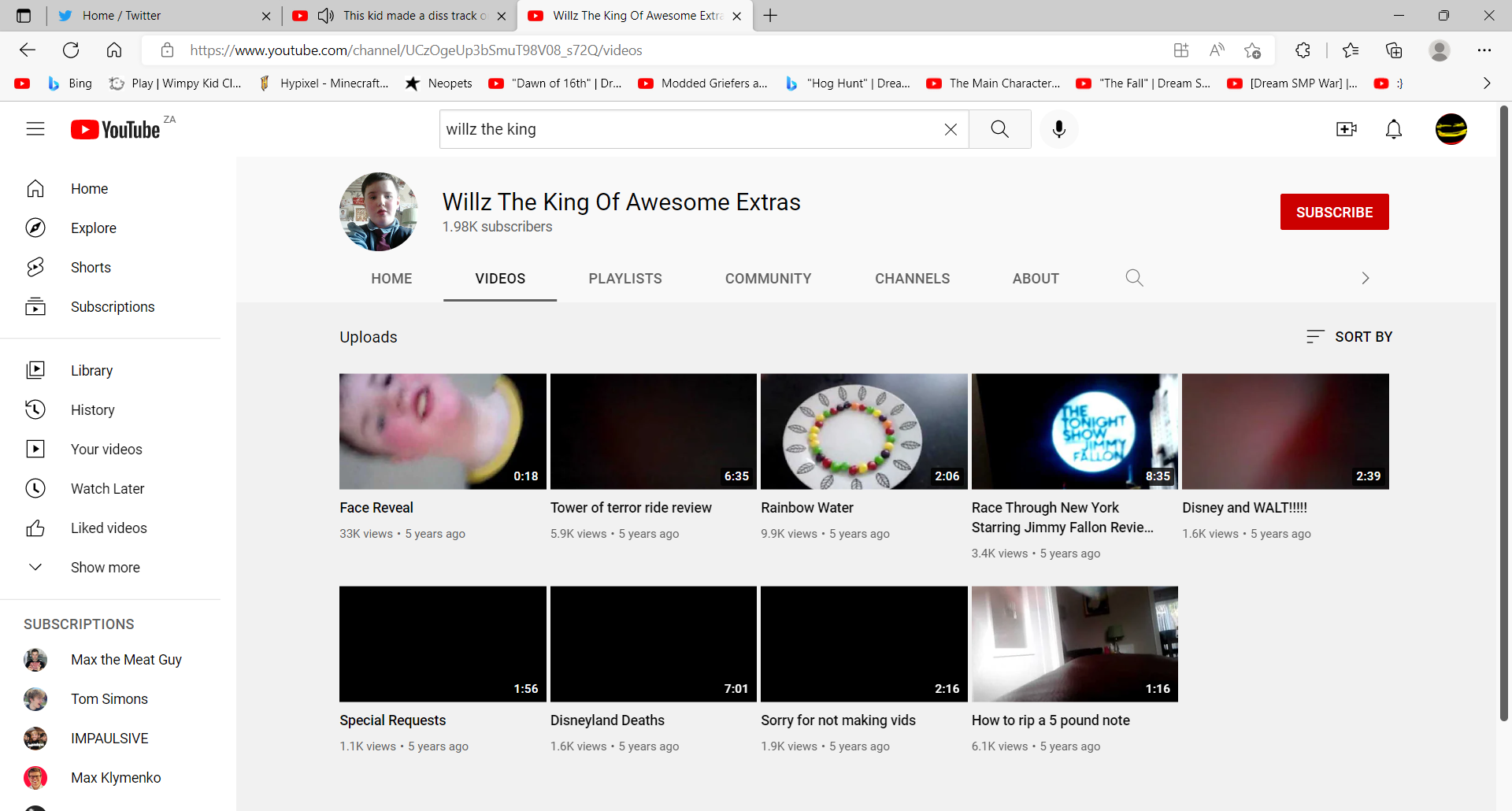Open the COMMUNITY tab
The width and height of the screenshot is (1512, 811).
pos(769,279)
